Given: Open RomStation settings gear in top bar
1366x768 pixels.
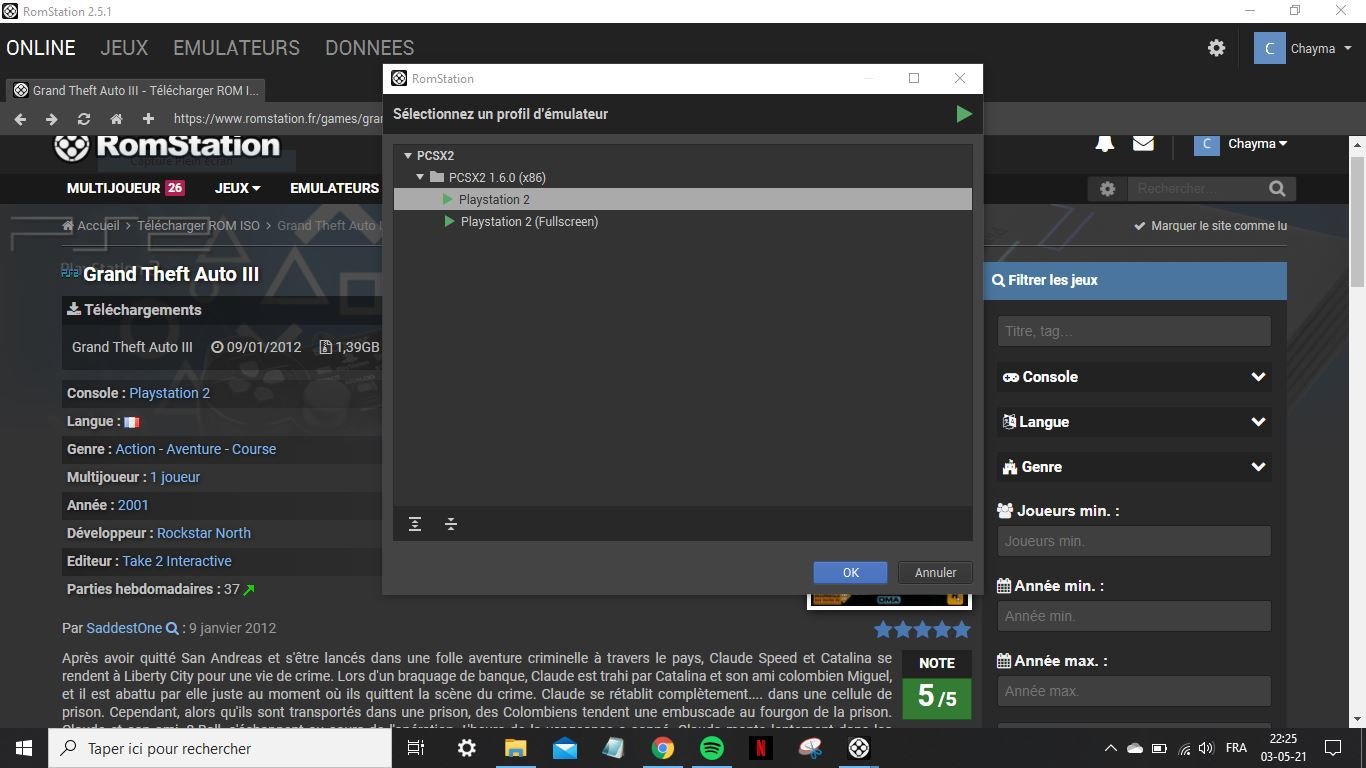Looking at the screenshot, I should click(1216, 48).
